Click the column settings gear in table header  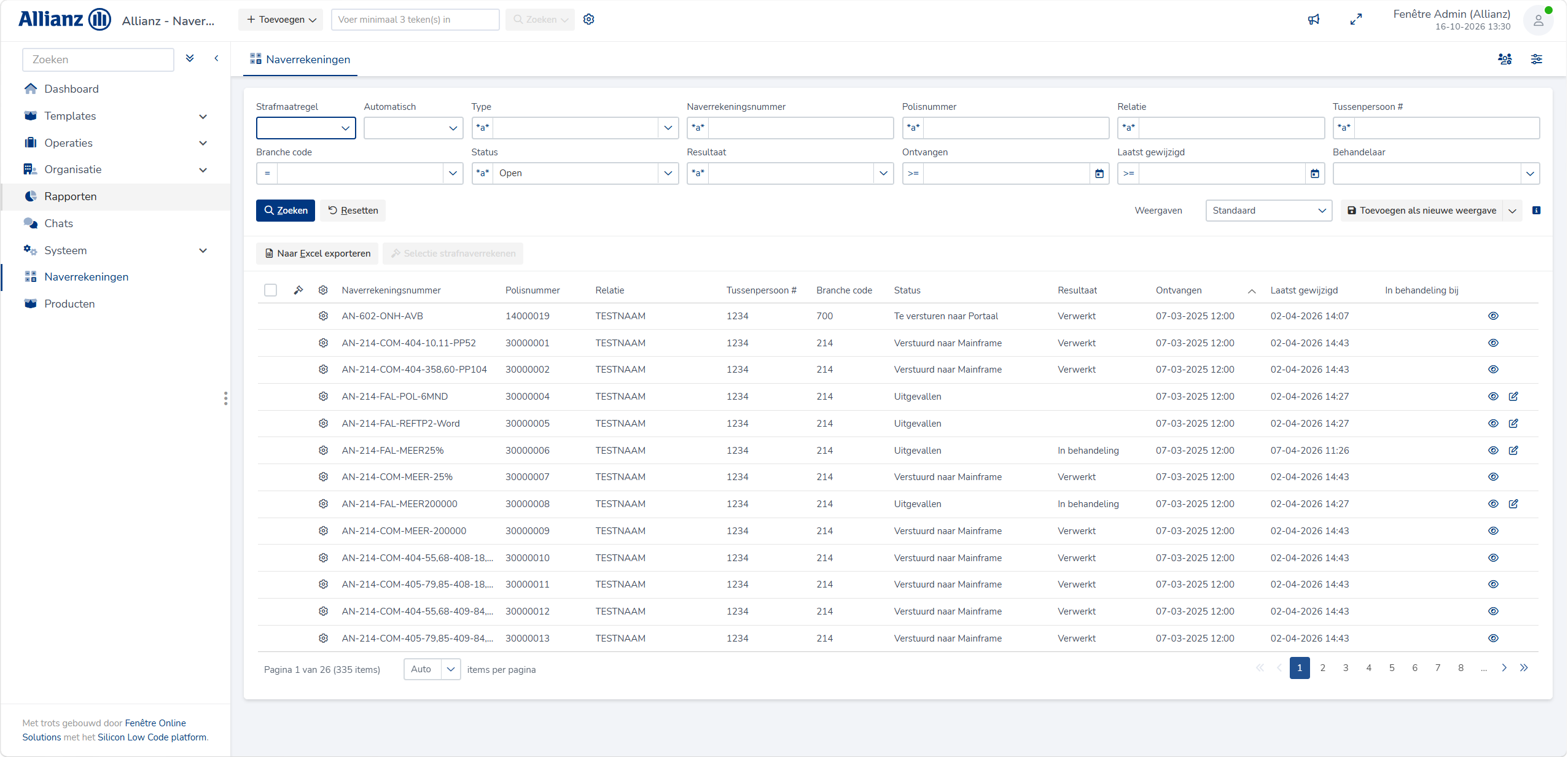click(x=323, y=290)
